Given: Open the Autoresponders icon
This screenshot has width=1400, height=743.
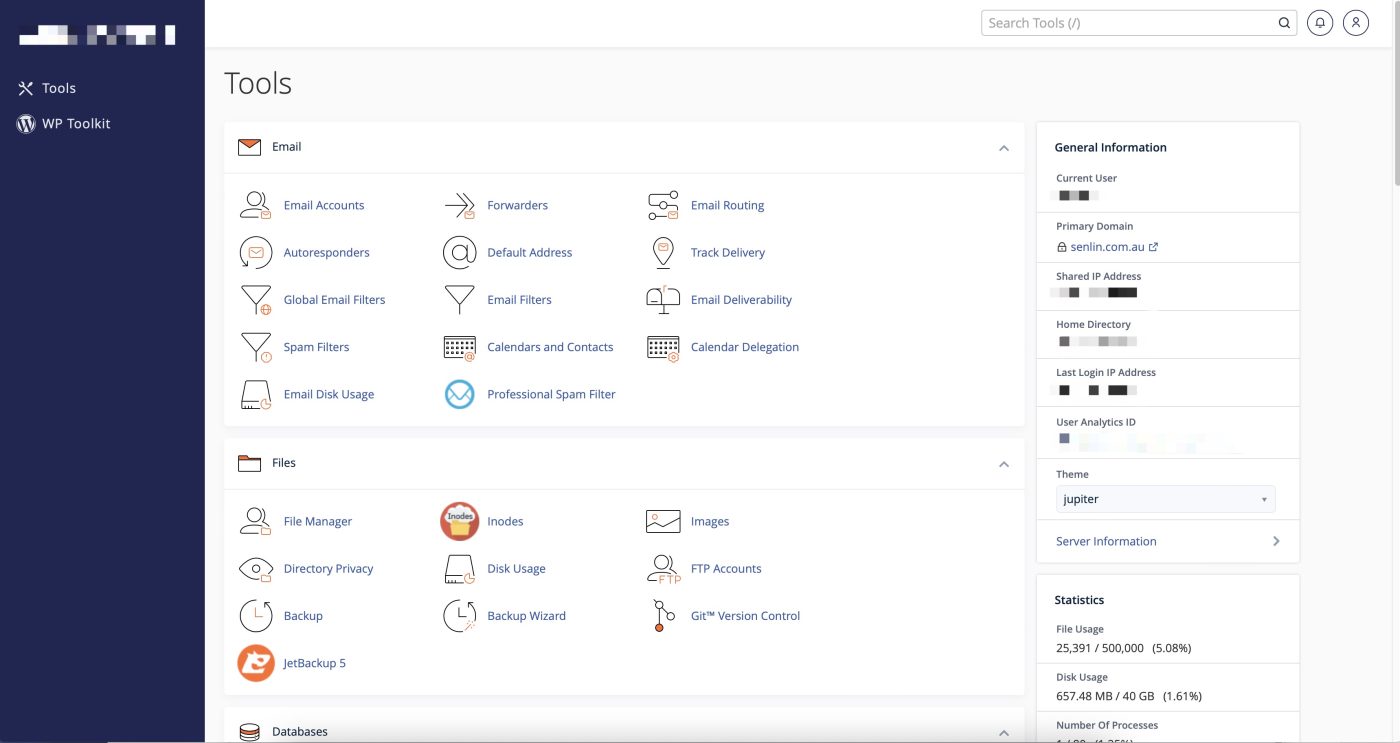Looking at the screenshot, I should (256, 253).
